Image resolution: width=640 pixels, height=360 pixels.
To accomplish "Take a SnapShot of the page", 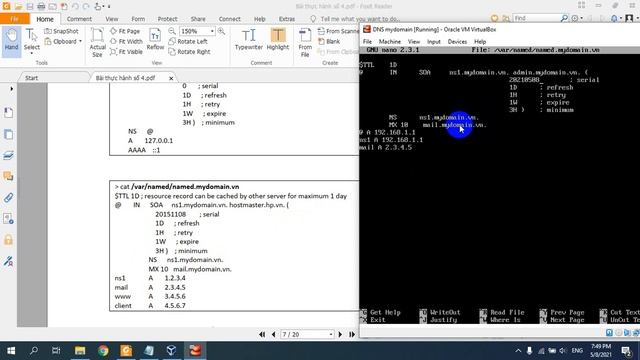I will click(61, 31).
